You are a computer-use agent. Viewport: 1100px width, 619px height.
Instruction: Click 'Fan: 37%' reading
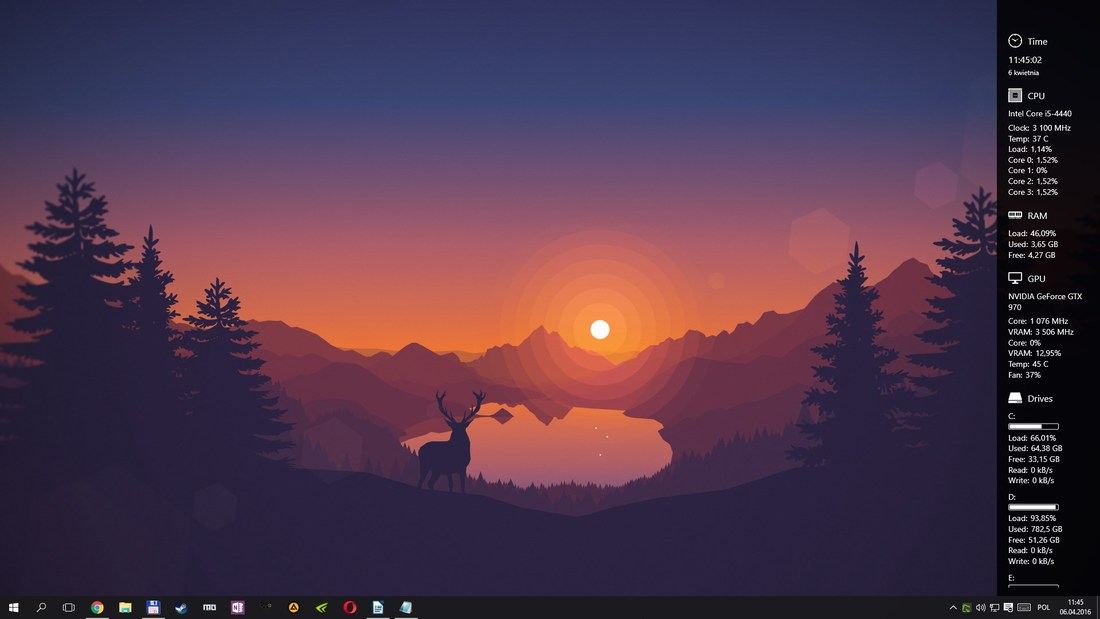[x=1024, y=375]
